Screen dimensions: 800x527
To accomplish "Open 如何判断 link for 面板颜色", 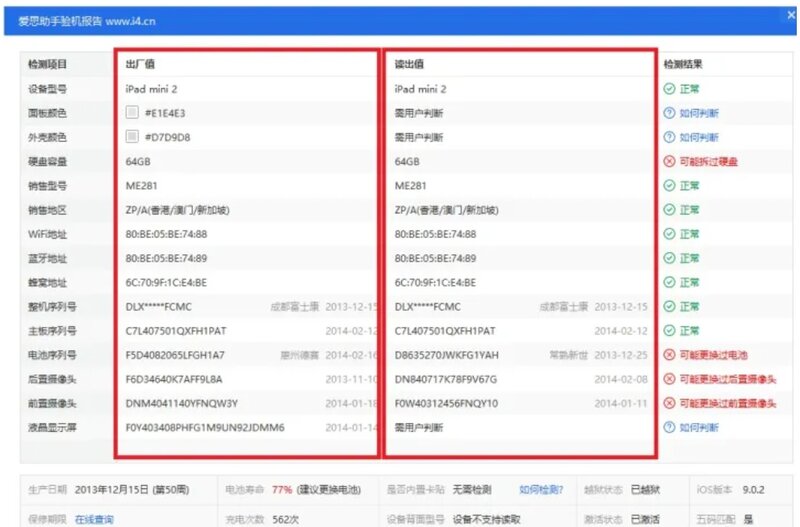I will (699, 113).
